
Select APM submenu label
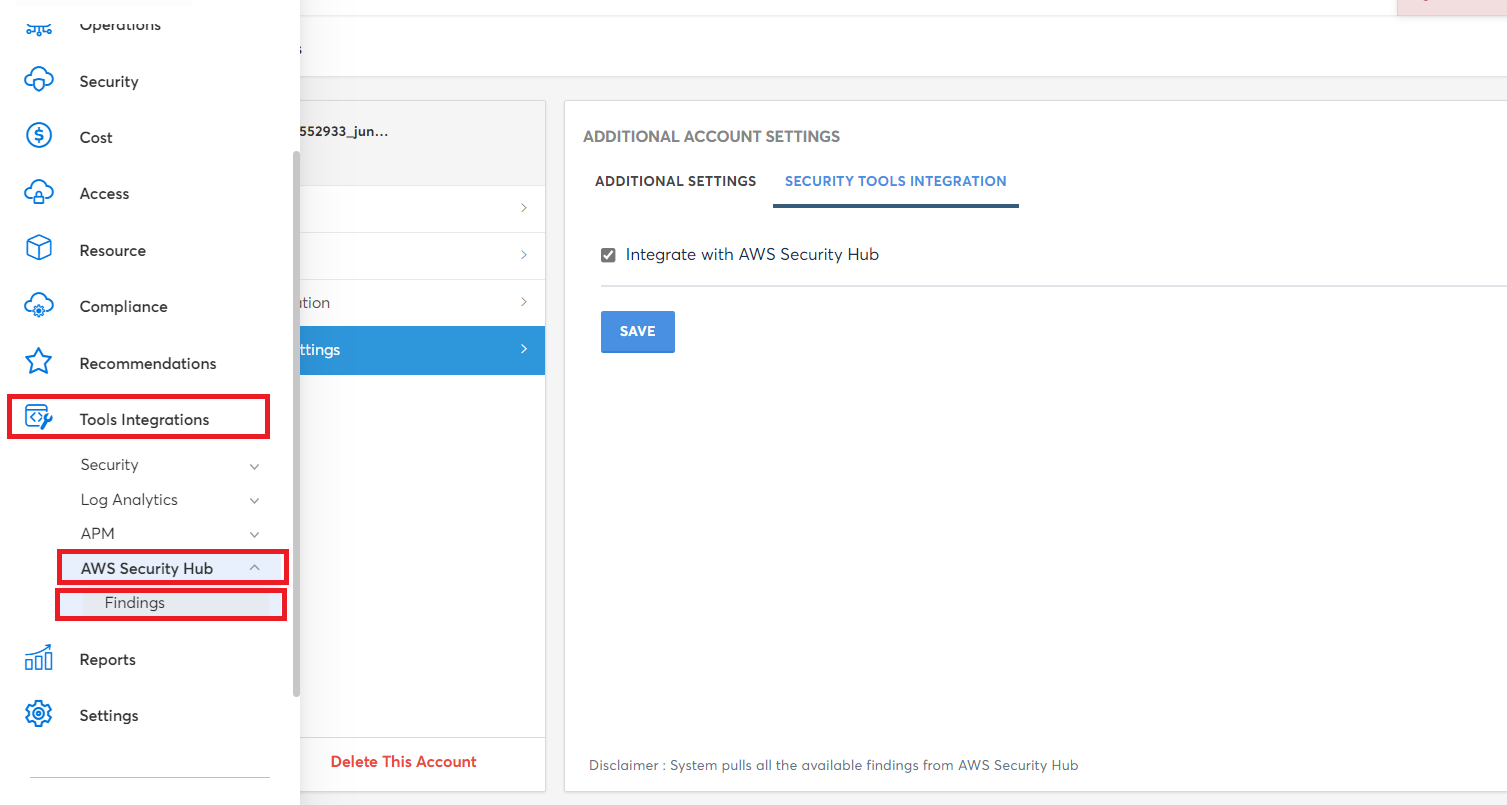[98, 533]
